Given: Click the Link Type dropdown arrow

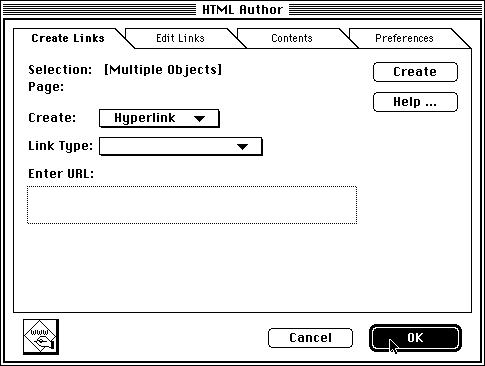Looking at the screenshot, I should pyautogui.click(x=242, y=147).
